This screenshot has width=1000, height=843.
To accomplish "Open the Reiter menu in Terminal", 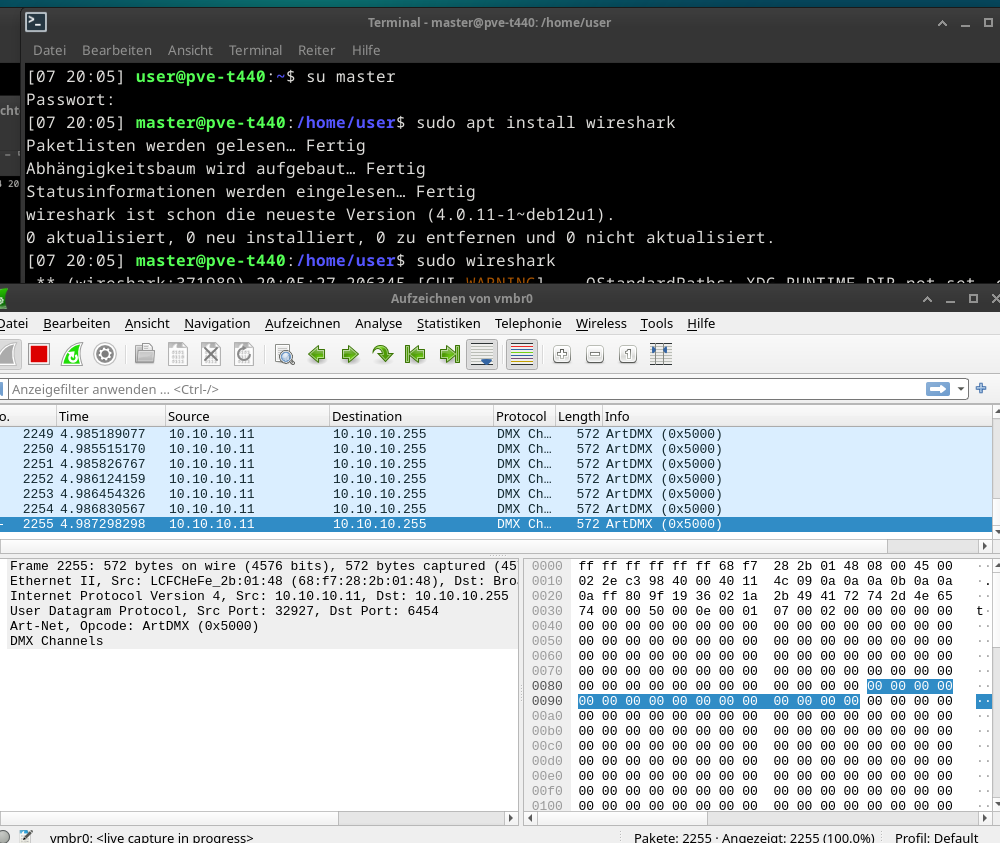I will pos(316,50).
